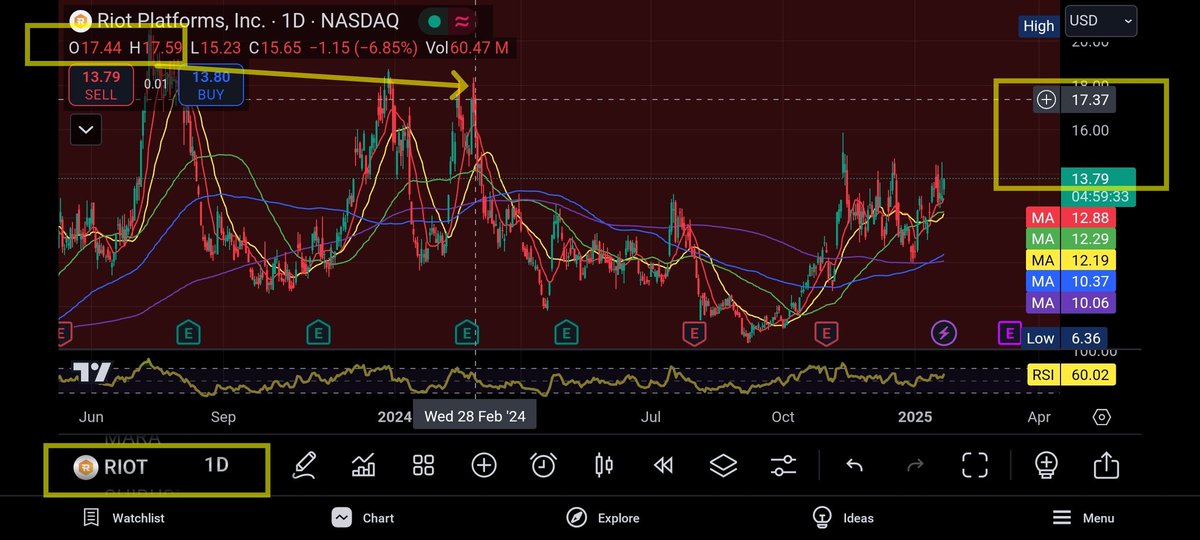Change chart type via candlestick icon
1200x540 pixels.
(x=603, y=465)
